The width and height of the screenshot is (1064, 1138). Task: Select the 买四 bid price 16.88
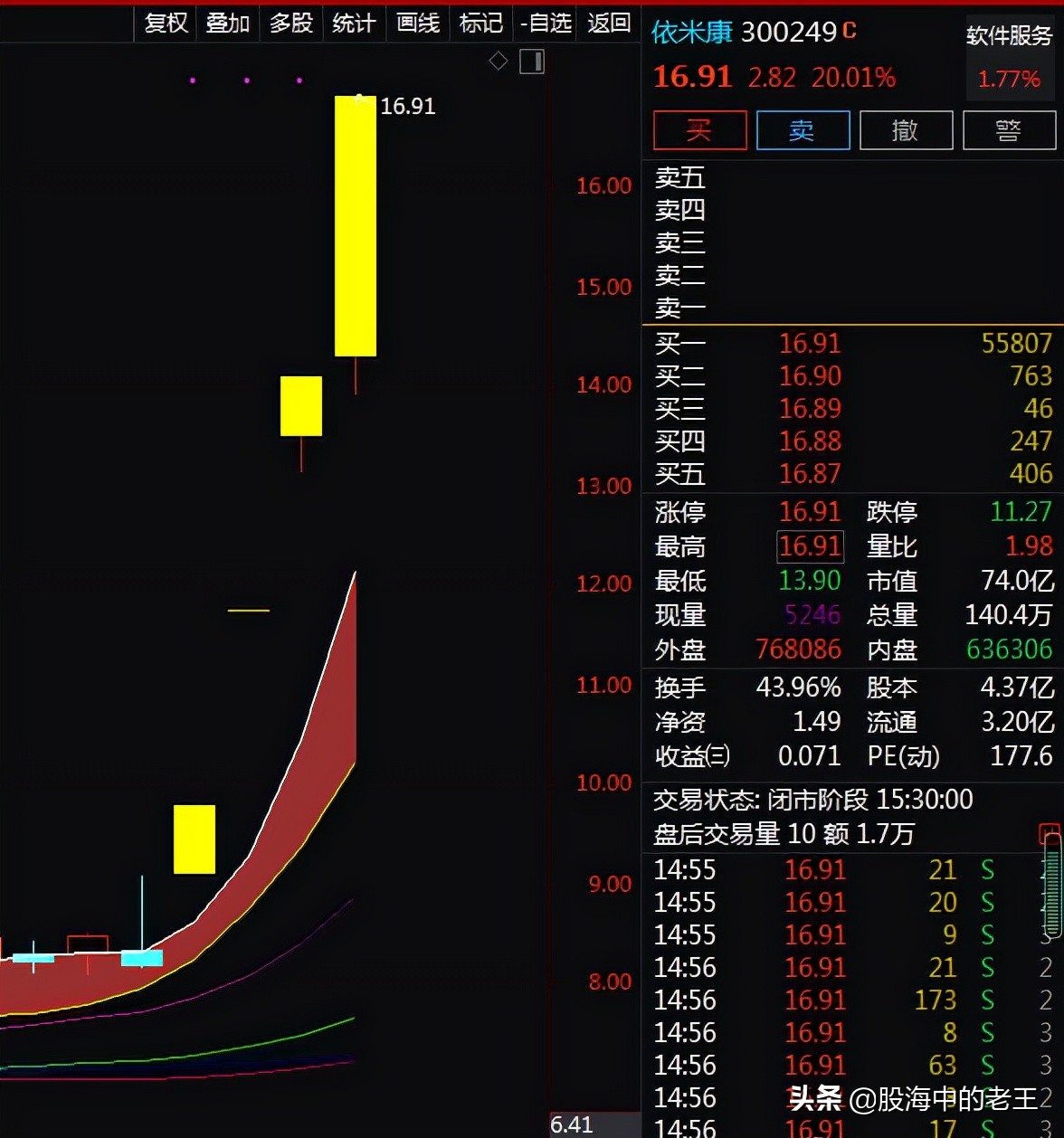click(x=810, y=441)
